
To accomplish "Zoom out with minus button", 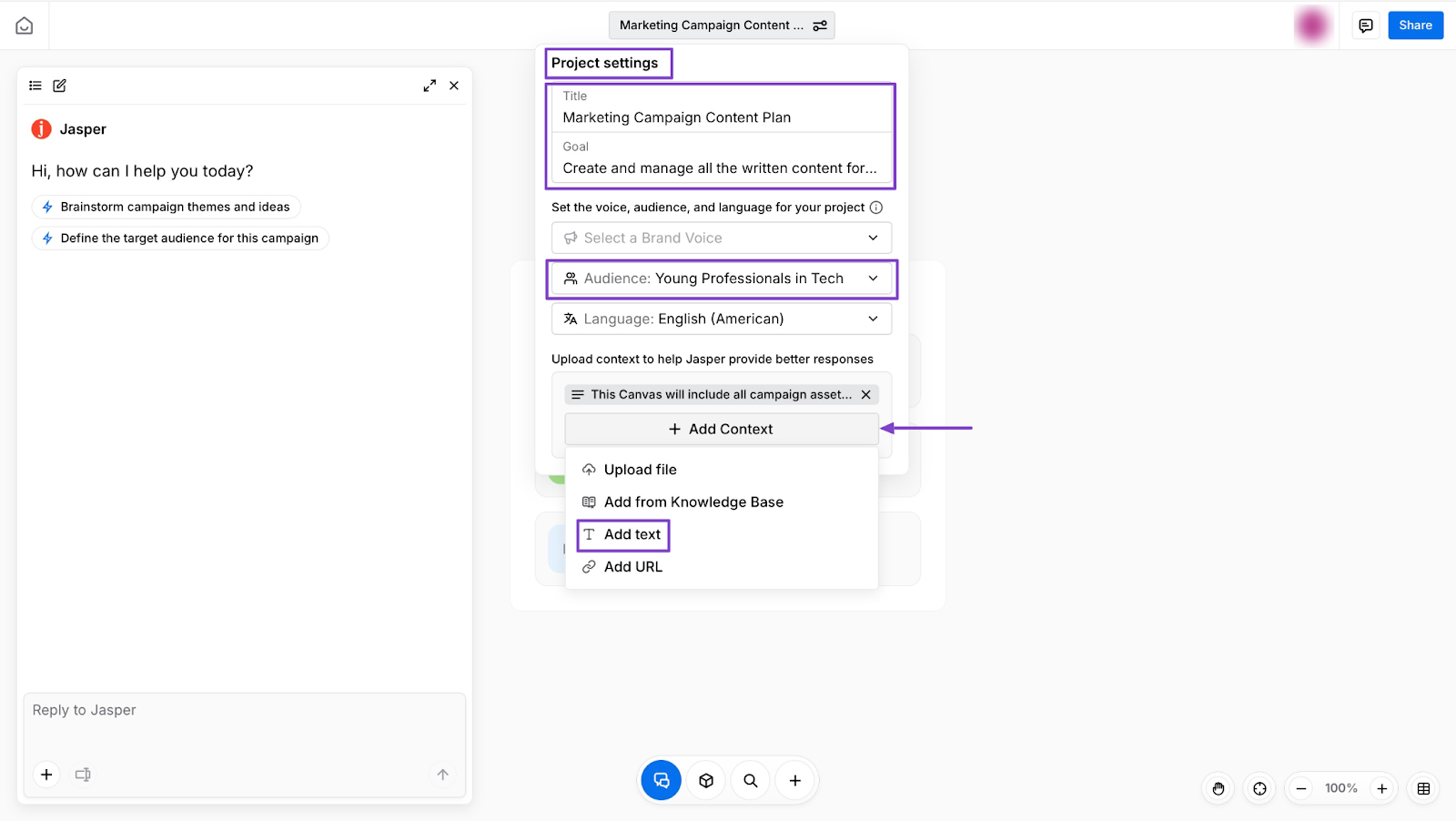I will coord(1302,788).
